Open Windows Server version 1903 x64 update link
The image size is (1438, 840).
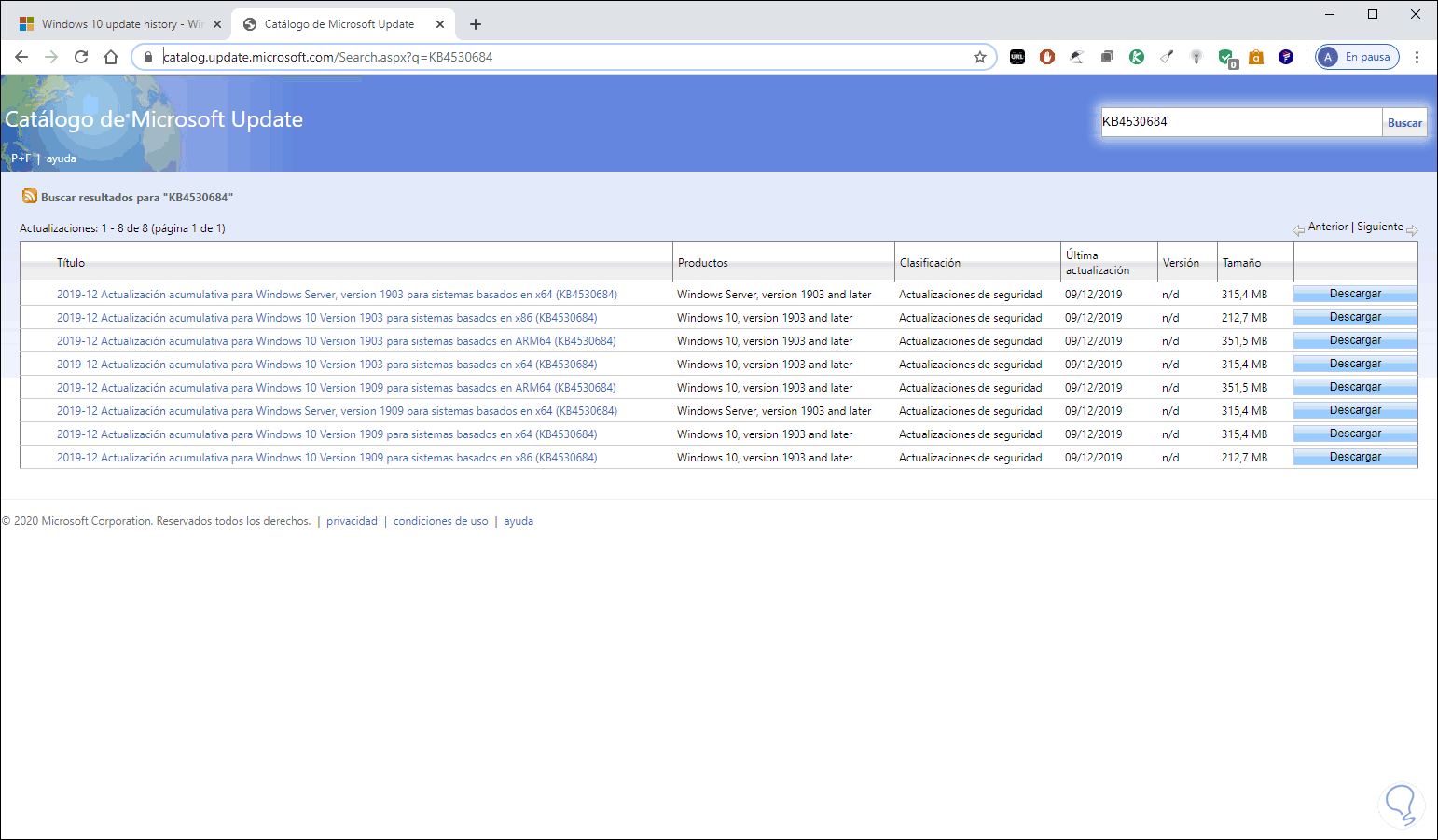[337, 295]
